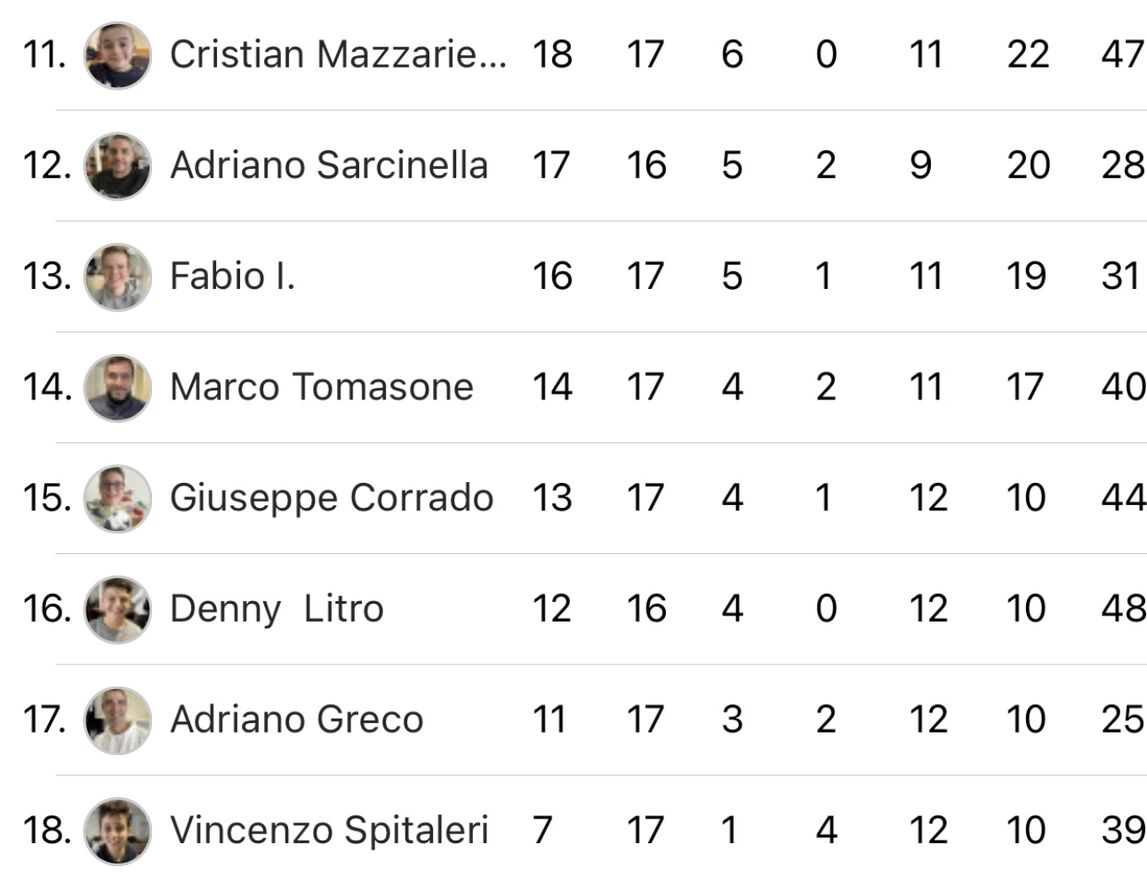The image size is (1147, 884).
Task: Click the Denny Litro name text
Action: click(x=276, y=609)
